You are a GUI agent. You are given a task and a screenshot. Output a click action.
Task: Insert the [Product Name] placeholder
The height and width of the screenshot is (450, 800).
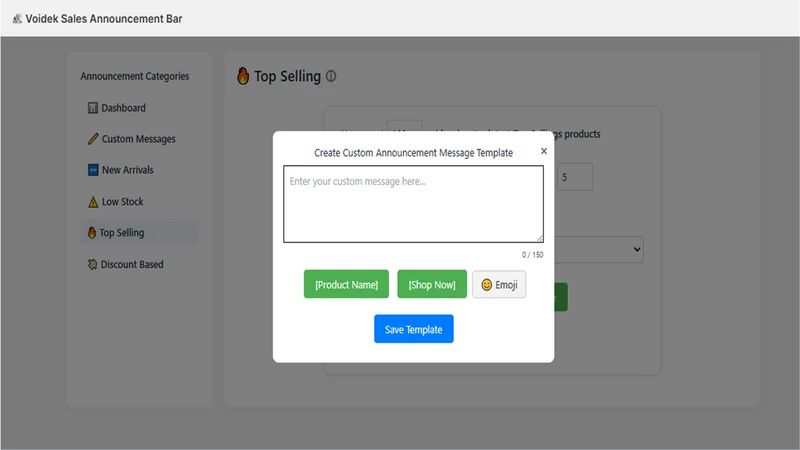click(x=346, y=284)
